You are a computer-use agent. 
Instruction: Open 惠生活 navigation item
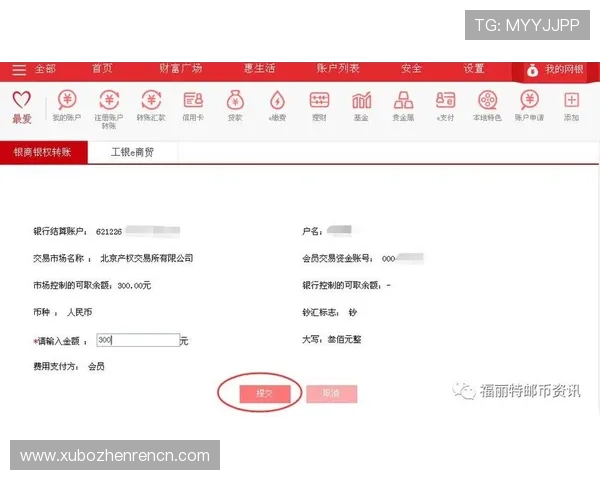pyautogui.click(x=259, y=69)
